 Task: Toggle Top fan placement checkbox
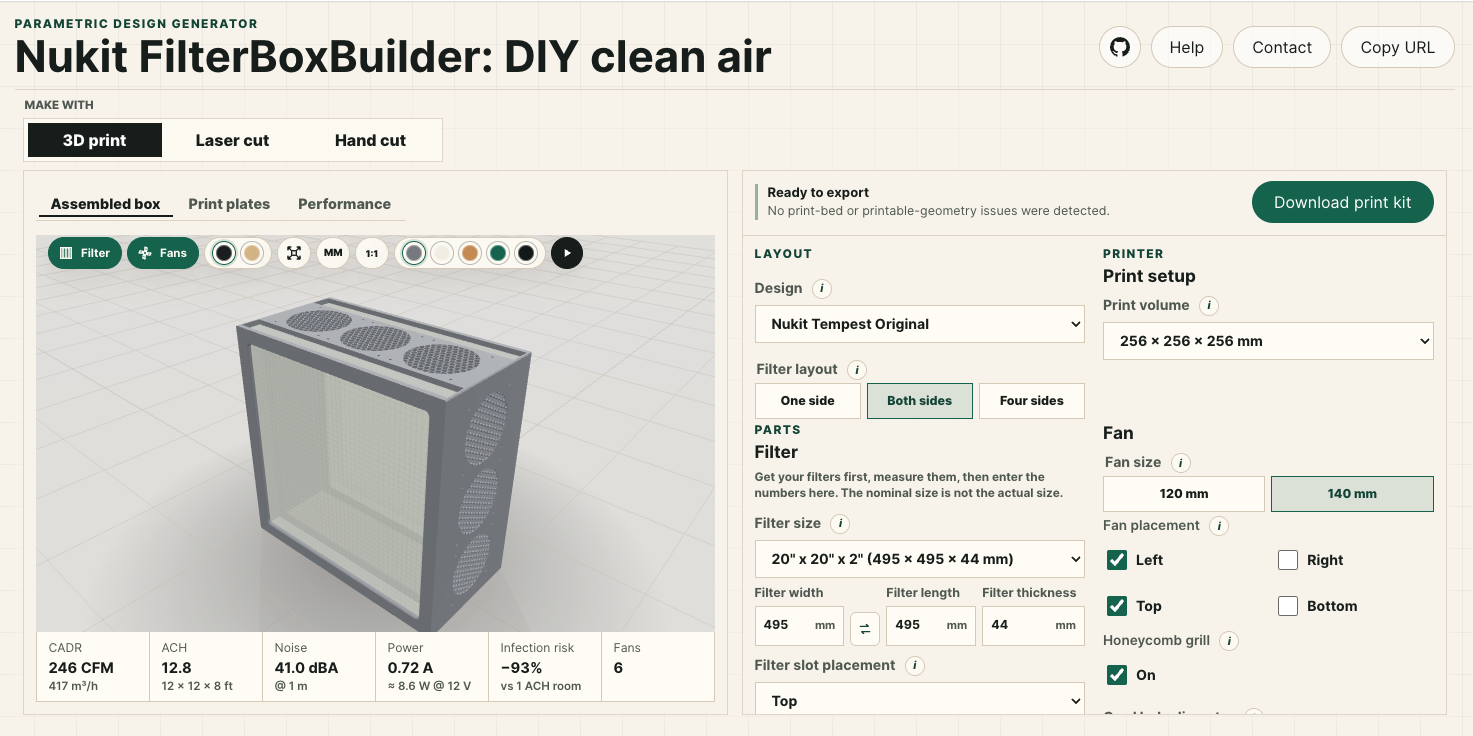[x=1117, y=606]
